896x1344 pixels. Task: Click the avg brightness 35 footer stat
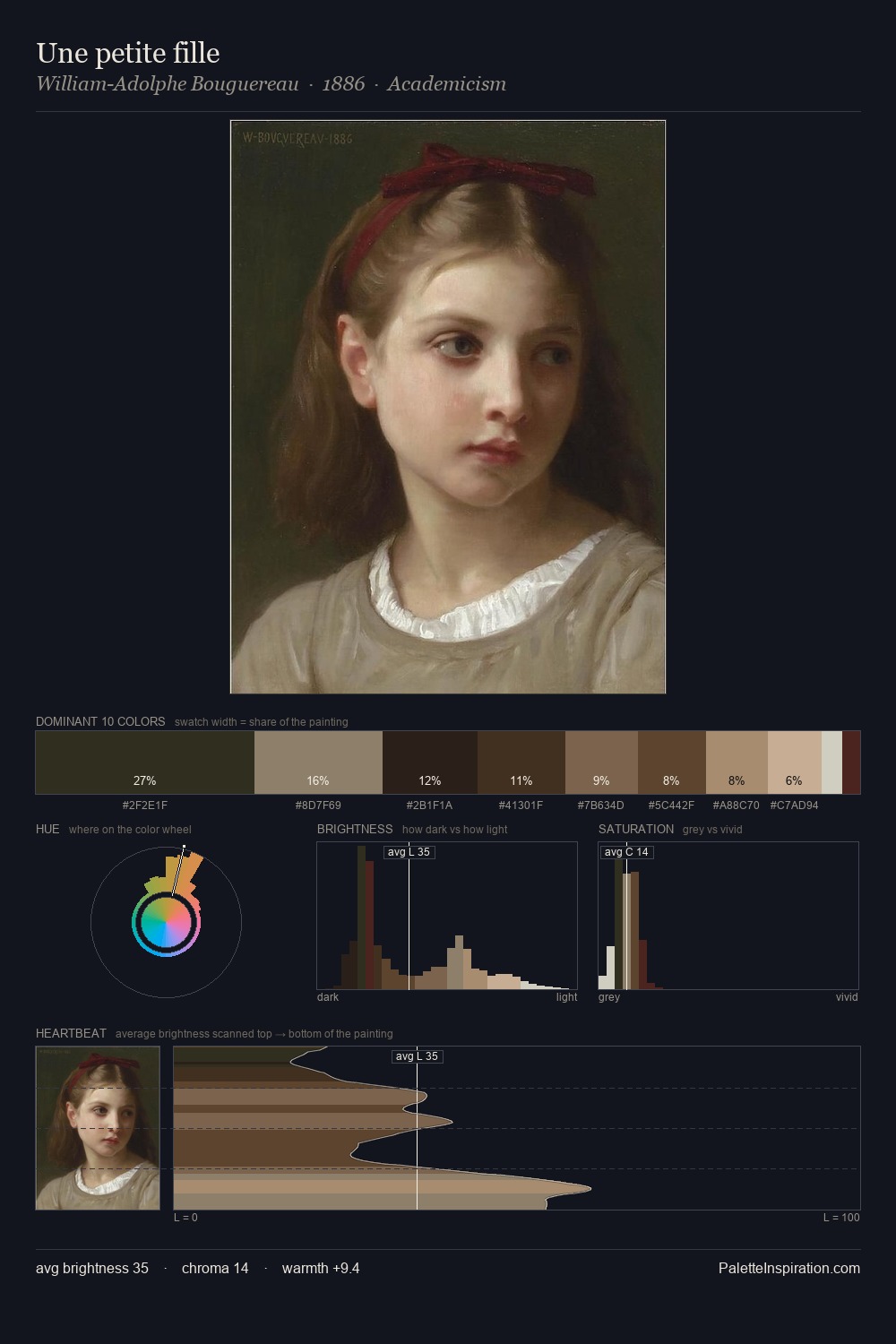pos(92,1268)
